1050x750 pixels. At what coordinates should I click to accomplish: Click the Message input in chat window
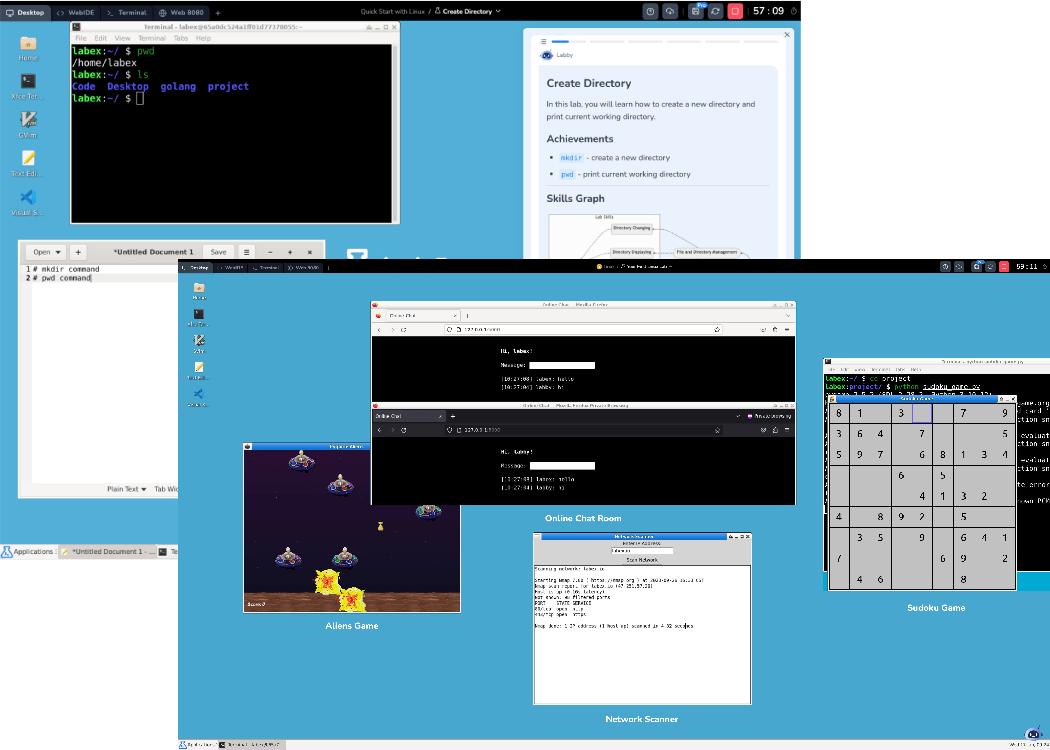coord(562,366)
